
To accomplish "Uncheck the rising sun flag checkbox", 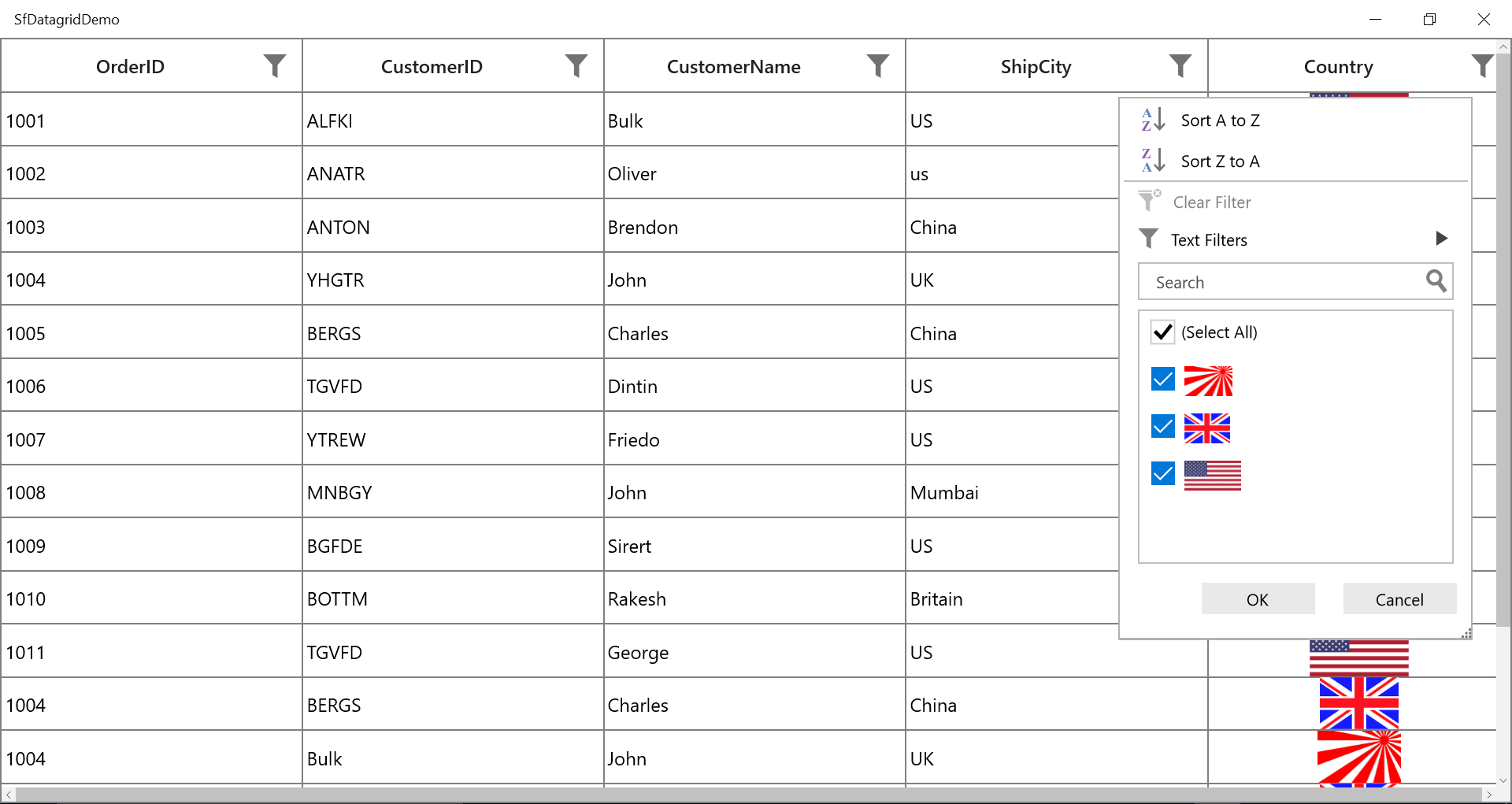I will [x=1162, y=379].
